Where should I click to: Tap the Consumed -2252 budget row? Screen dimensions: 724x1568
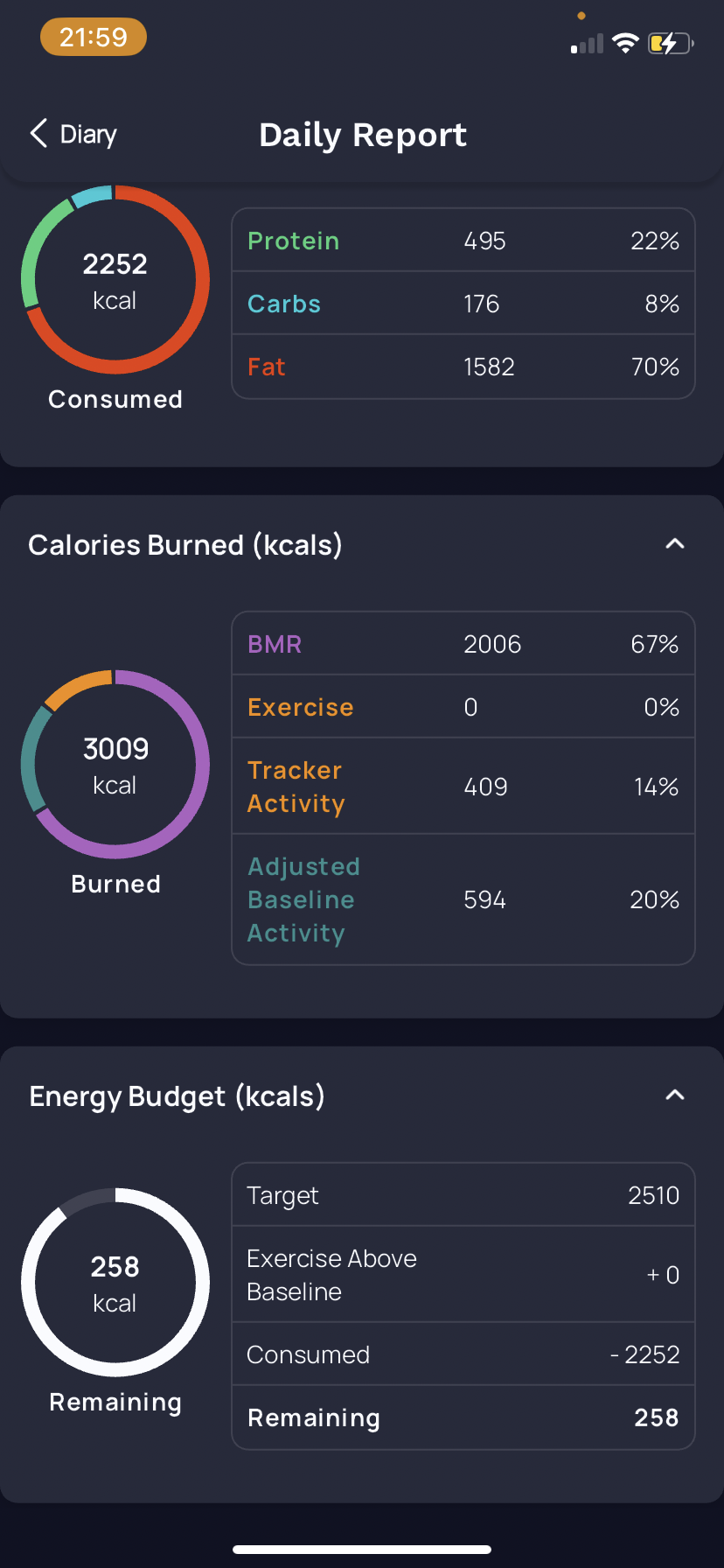click(463, 1354)
